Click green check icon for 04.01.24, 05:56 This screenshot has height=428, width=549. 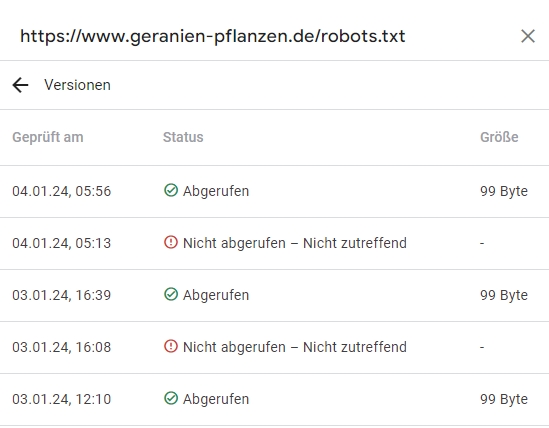click(171, 191)
